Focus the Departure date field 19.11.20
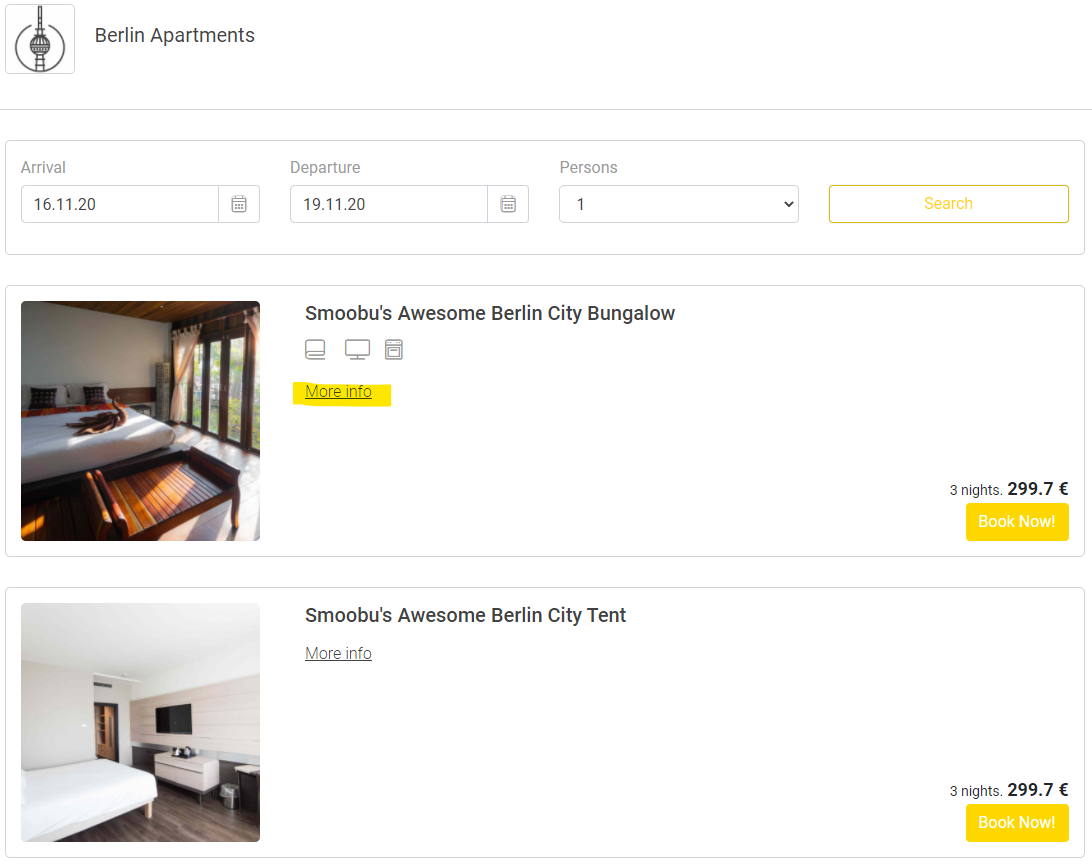 click(x=389, y=204)
